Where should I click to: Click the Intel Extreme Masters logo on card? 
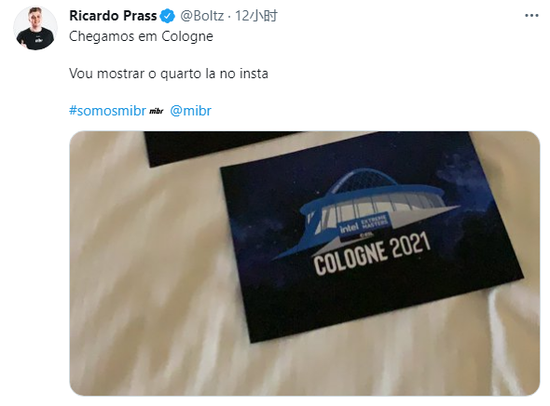pos(364,225)
